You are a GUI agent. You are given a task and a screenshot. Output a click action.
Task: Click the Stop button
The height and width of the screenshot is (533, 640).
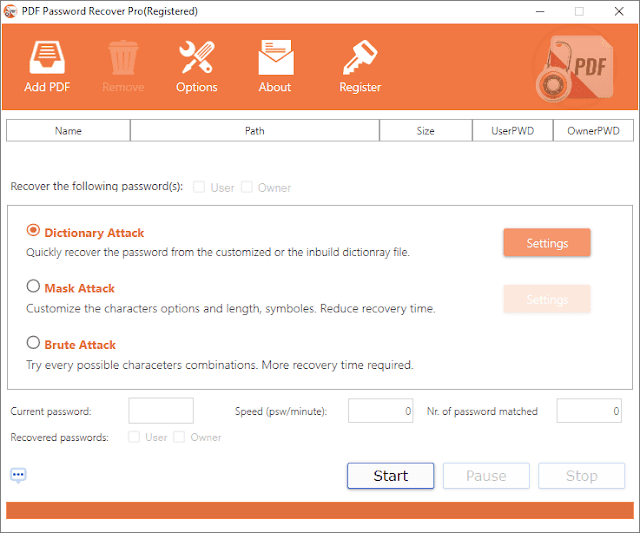[582, 476]
